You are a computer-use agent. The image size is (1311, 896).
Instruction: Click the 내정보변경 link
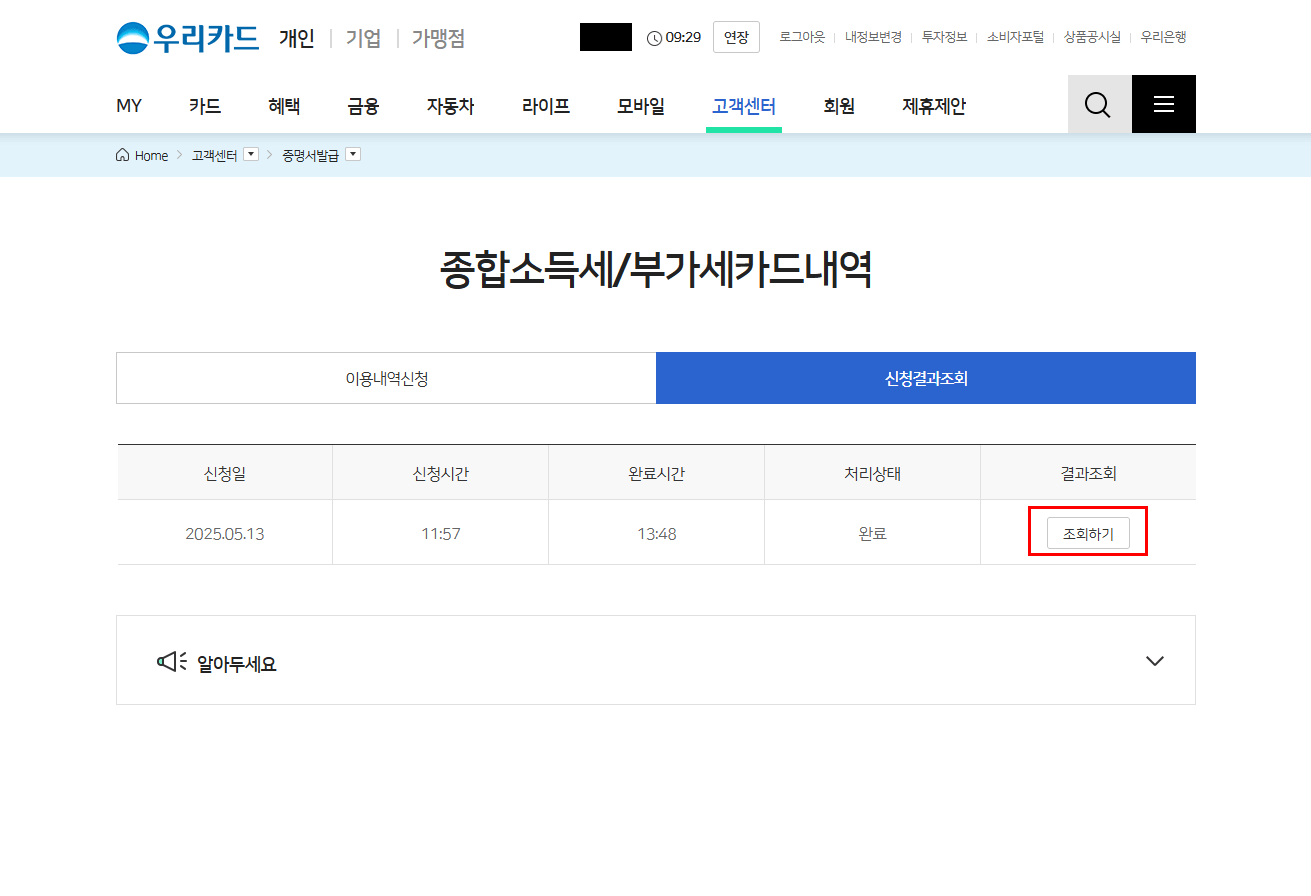[873, 36]
